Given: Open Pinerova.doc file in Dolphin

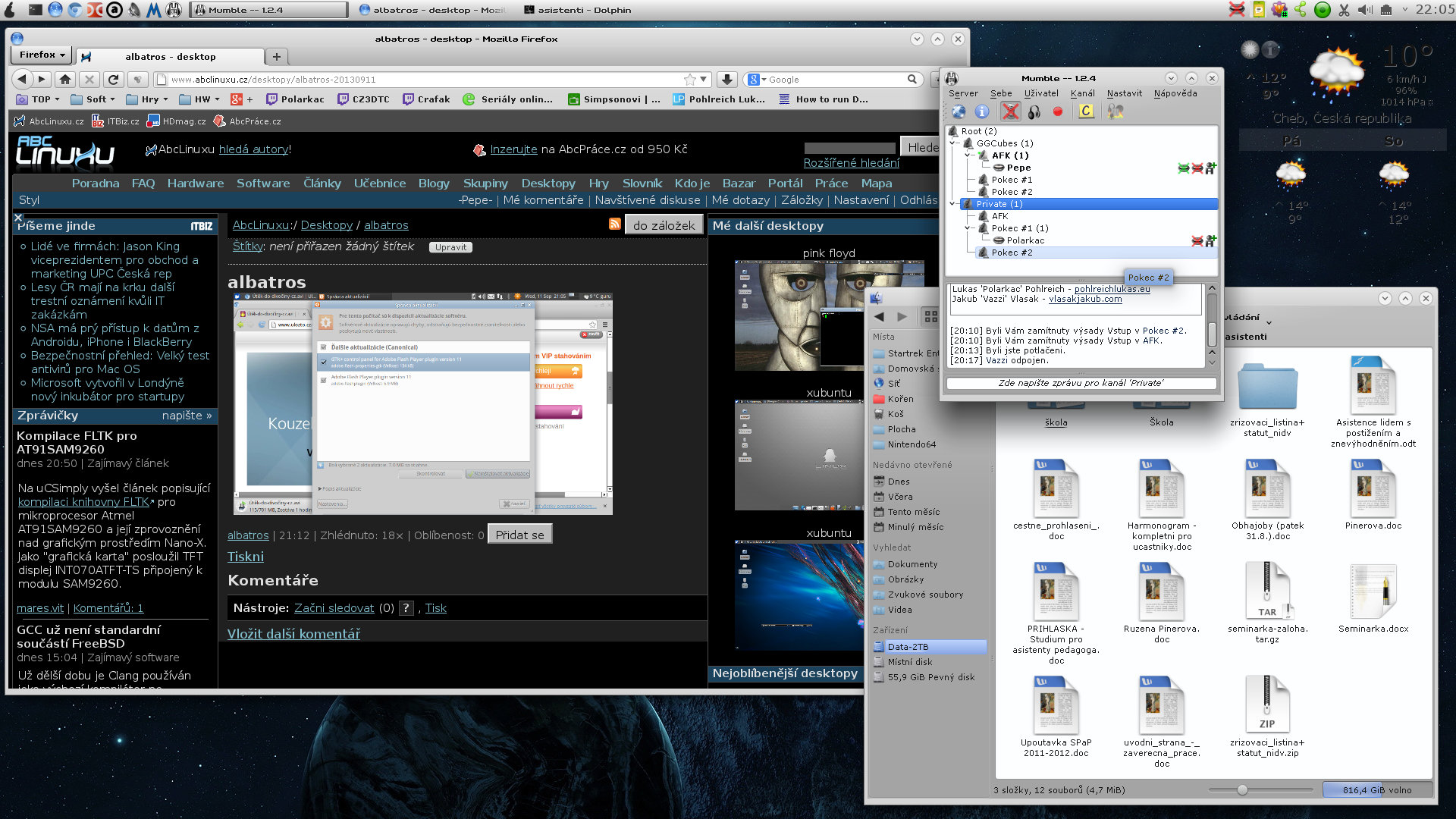Looking at the screenshot, I should tap(1373, 495).
